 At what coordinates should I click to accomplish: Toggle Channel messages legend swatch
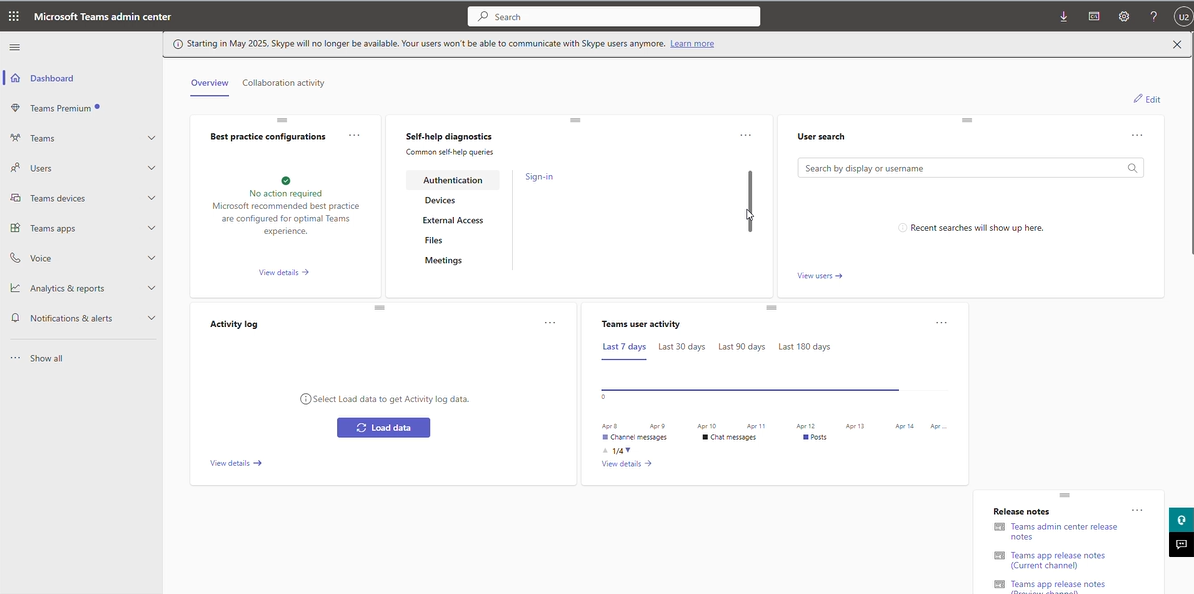[x=605, y=437]
